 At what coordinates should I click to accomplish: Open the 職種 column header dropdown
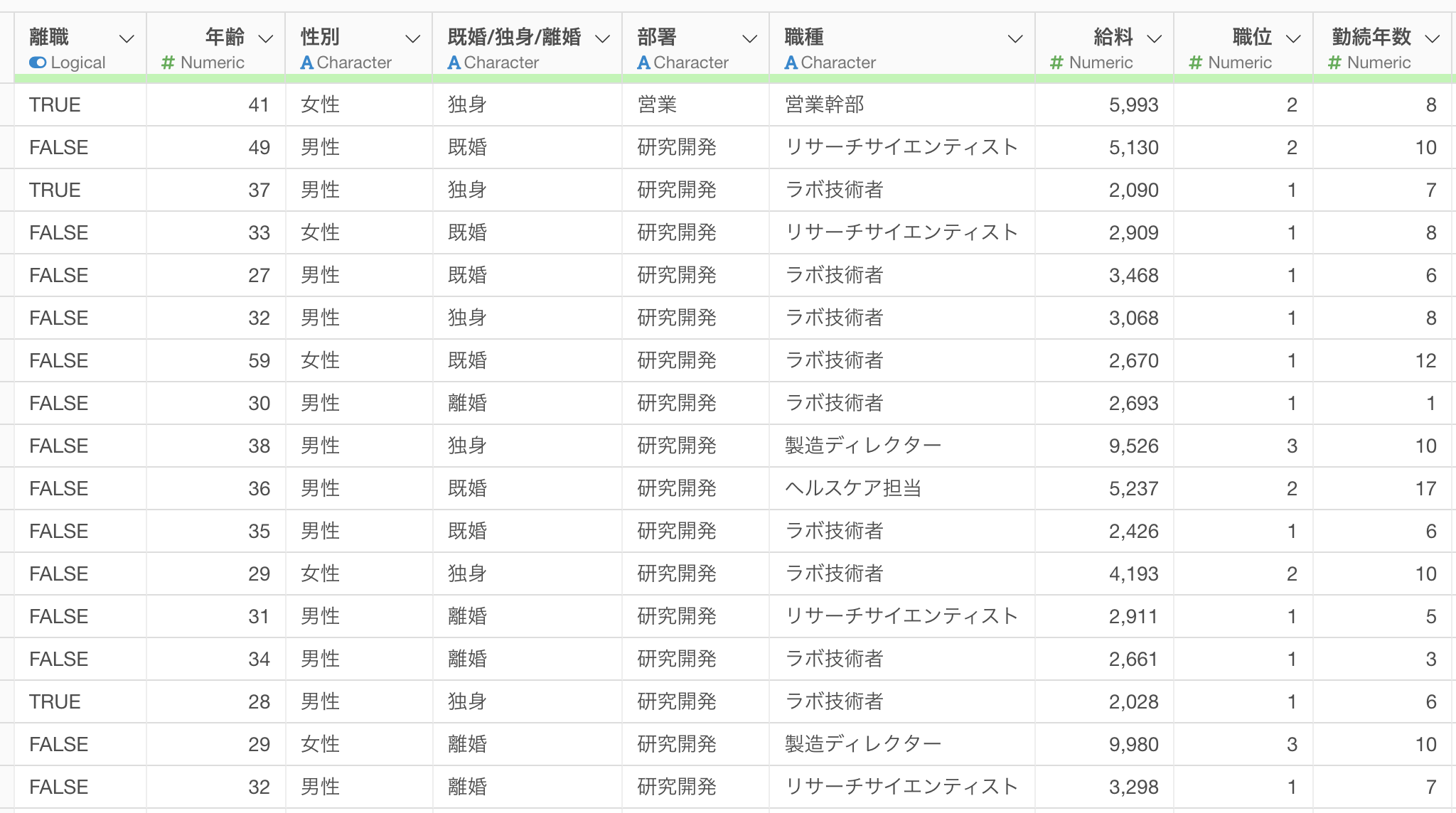[x=1015, y=38]
